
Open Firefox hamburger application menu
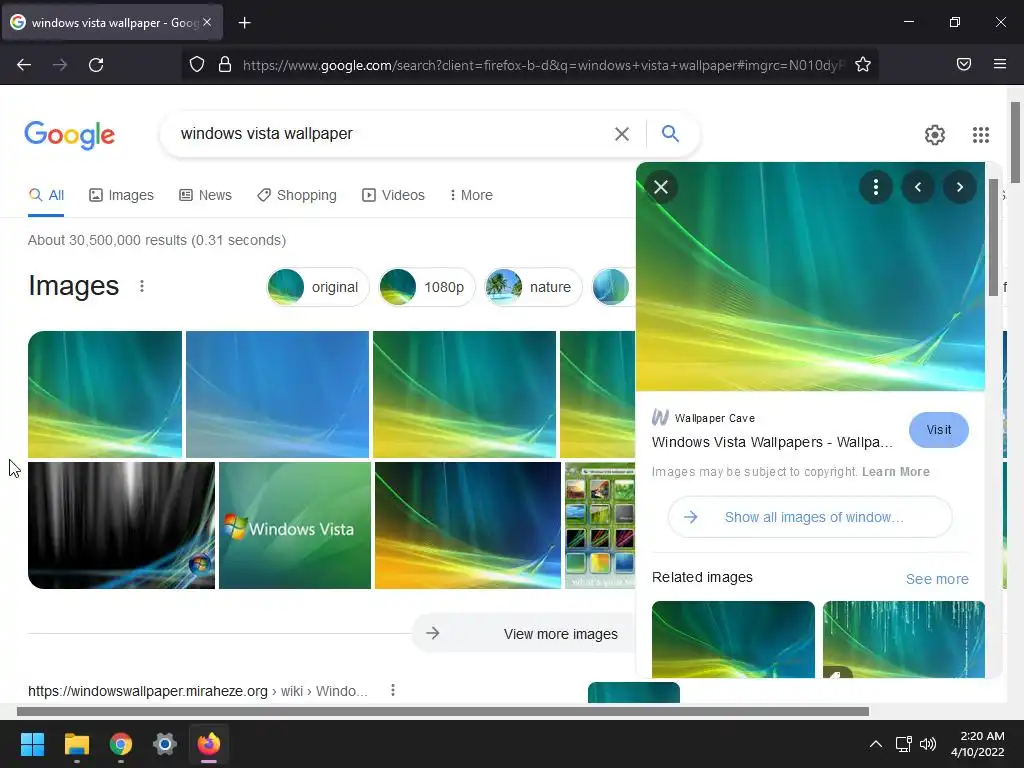pos(1000,64)
